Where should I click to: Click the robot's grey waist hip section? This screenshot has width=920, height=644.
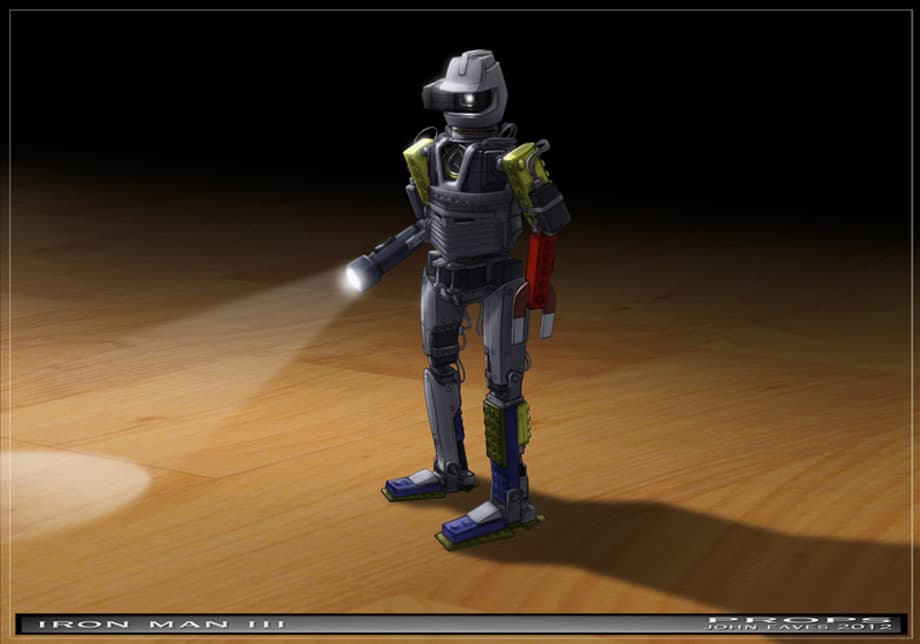tap(475, 275)
